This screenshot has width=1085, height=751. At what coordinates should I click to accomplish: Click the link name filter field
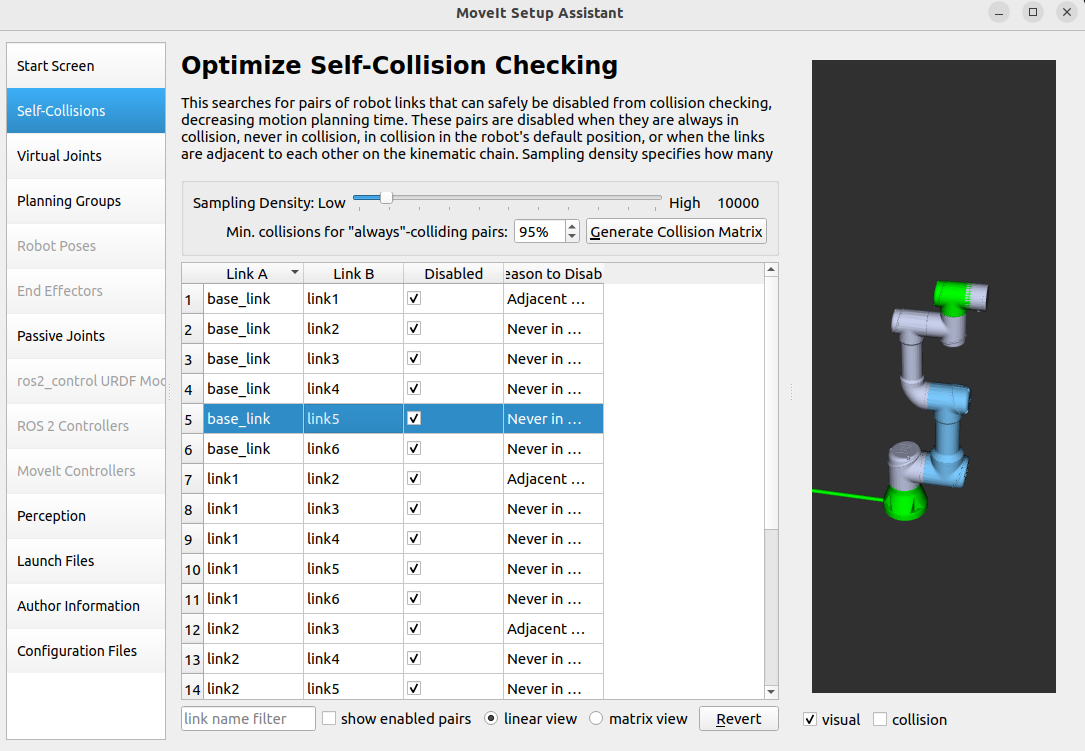point(248,719)
